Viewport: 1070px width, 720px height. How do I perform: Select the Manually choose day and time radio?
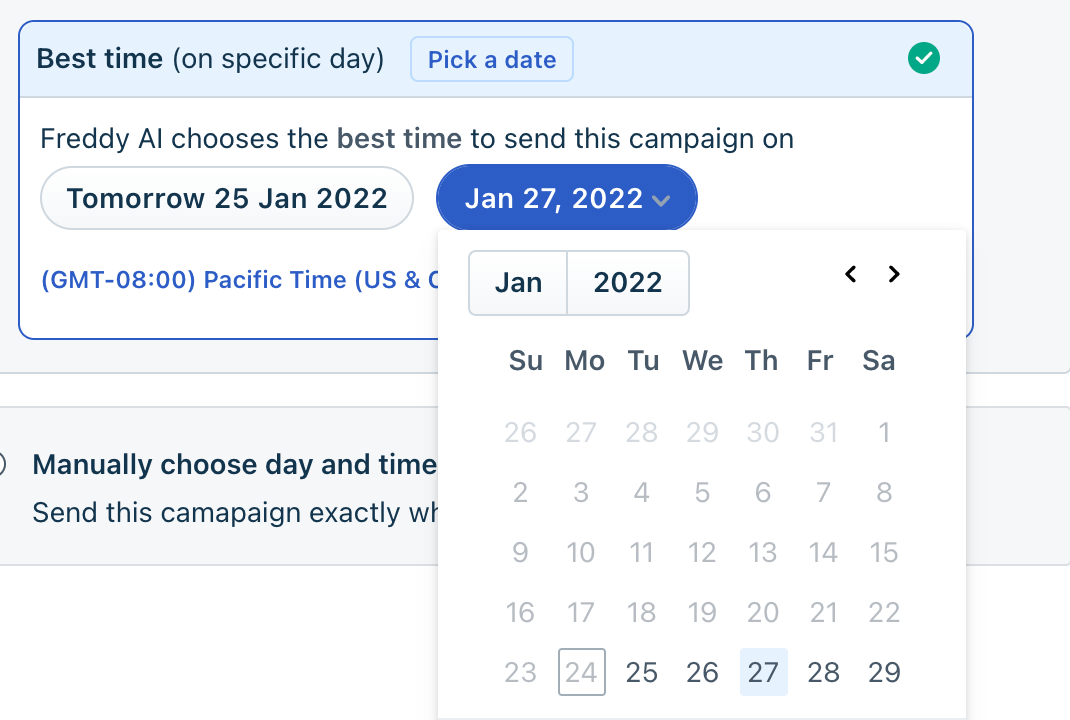click(3, 464)
